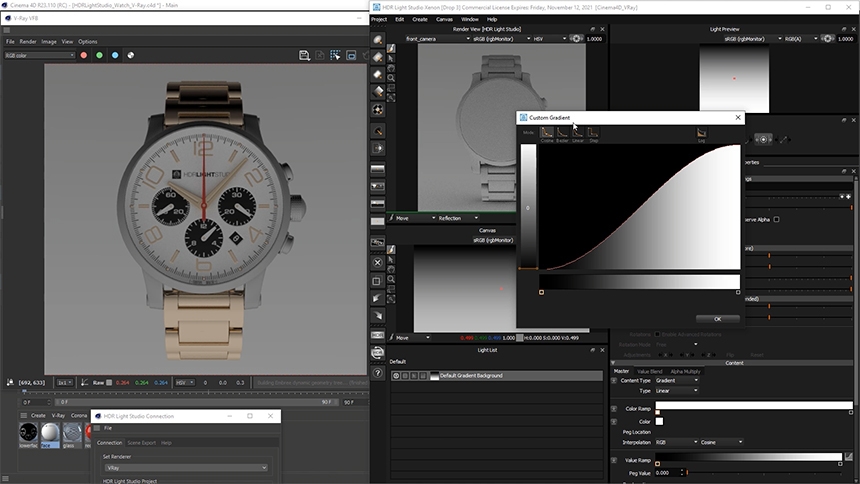This screenshot has width=860, height=484.
Task: Click green channel button in V-Ray VFB
Action: 99,55
